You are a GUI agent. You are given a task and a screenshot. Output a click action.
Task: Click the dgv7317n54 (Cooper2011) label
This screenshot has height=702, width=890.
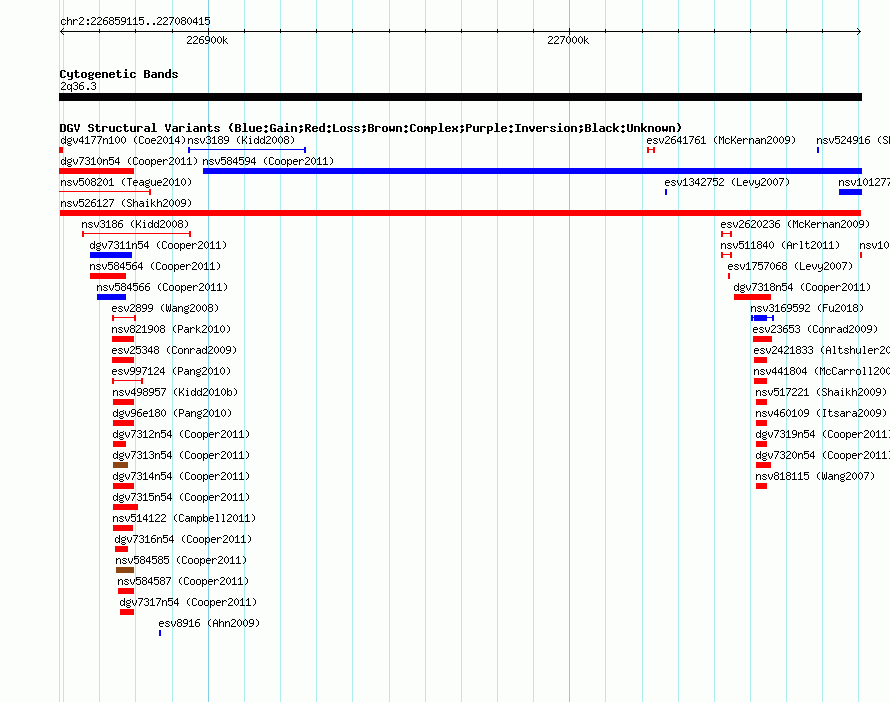click(x=188, y=602)
